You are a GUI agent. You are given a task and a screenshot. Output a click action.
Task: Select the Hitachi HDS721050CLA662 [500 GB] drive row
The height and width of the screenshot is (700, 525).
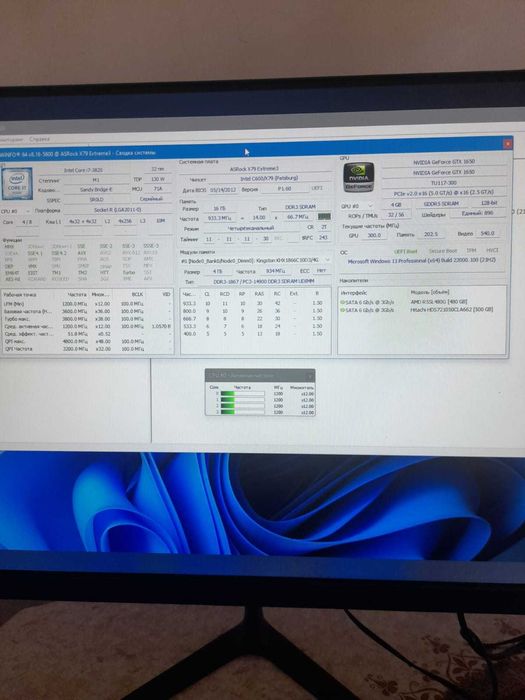422,309
